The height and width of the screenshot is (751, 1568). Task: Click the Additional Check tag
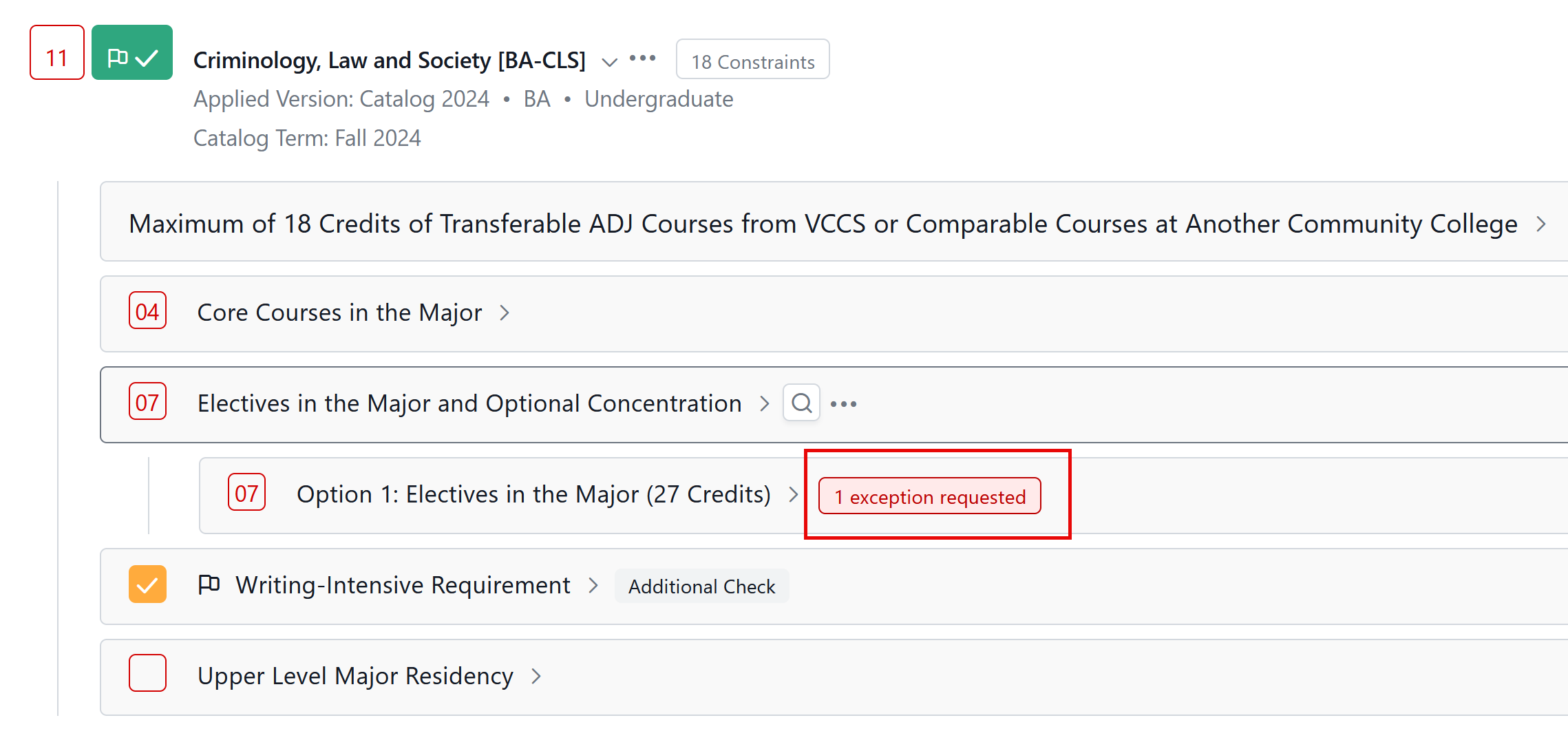tap(701, 586)
